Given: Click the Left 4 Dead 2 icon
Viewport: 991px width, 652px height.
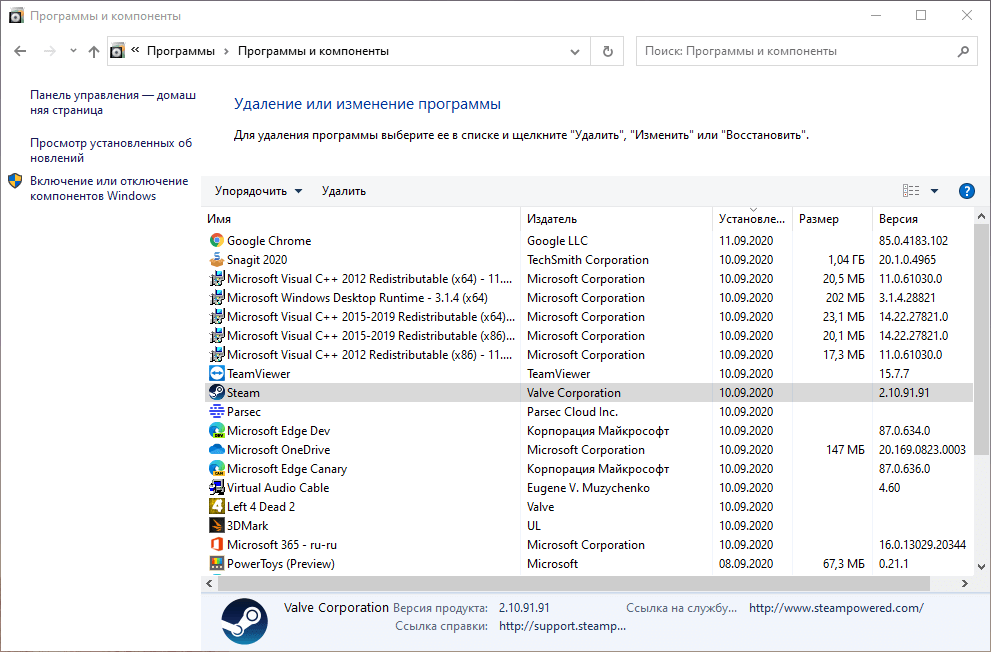Looking at the screenshot, I should point(217,506).
